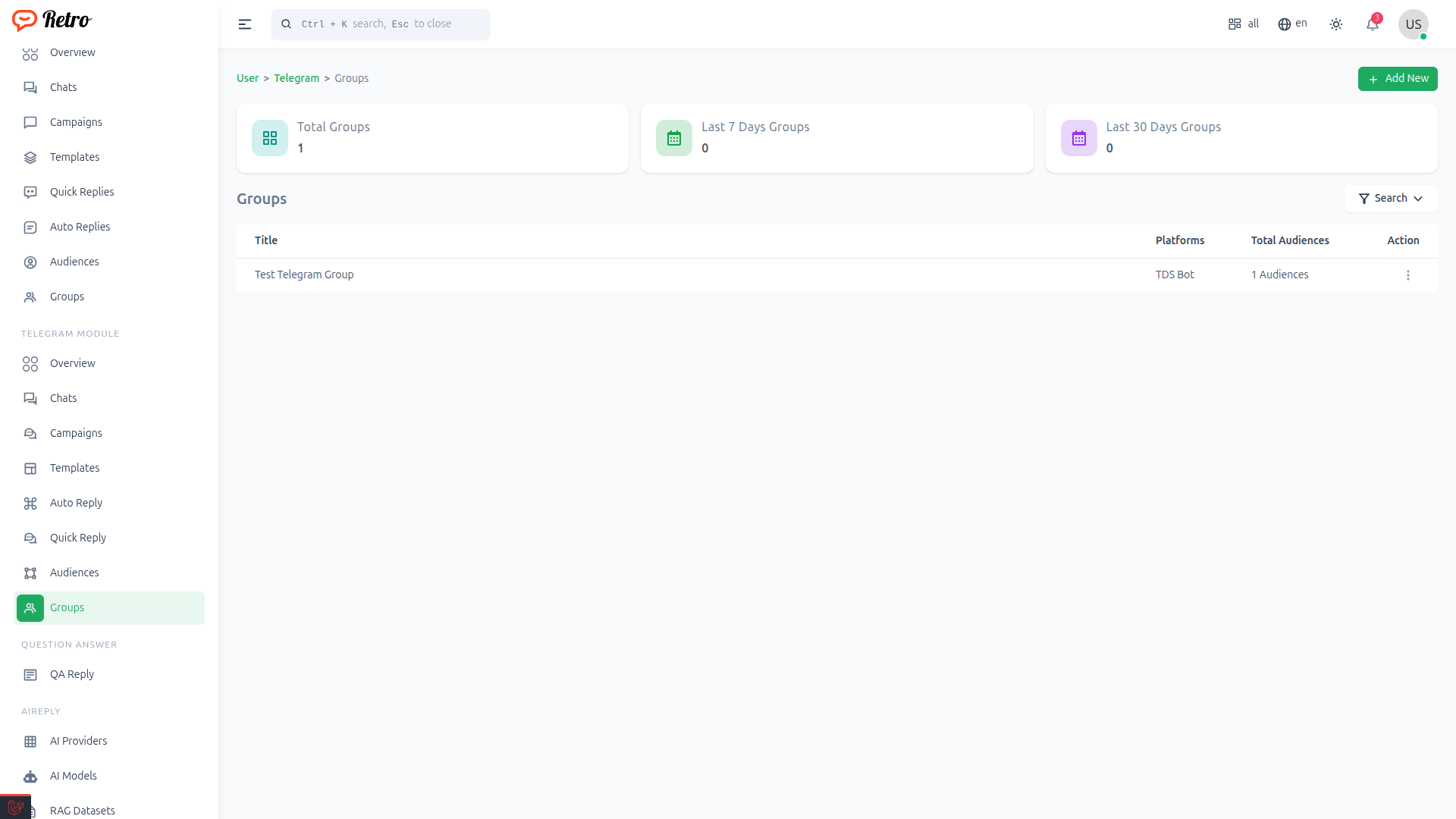
Task: Click the notification bell icon
Action: [x=1372, y=24]
